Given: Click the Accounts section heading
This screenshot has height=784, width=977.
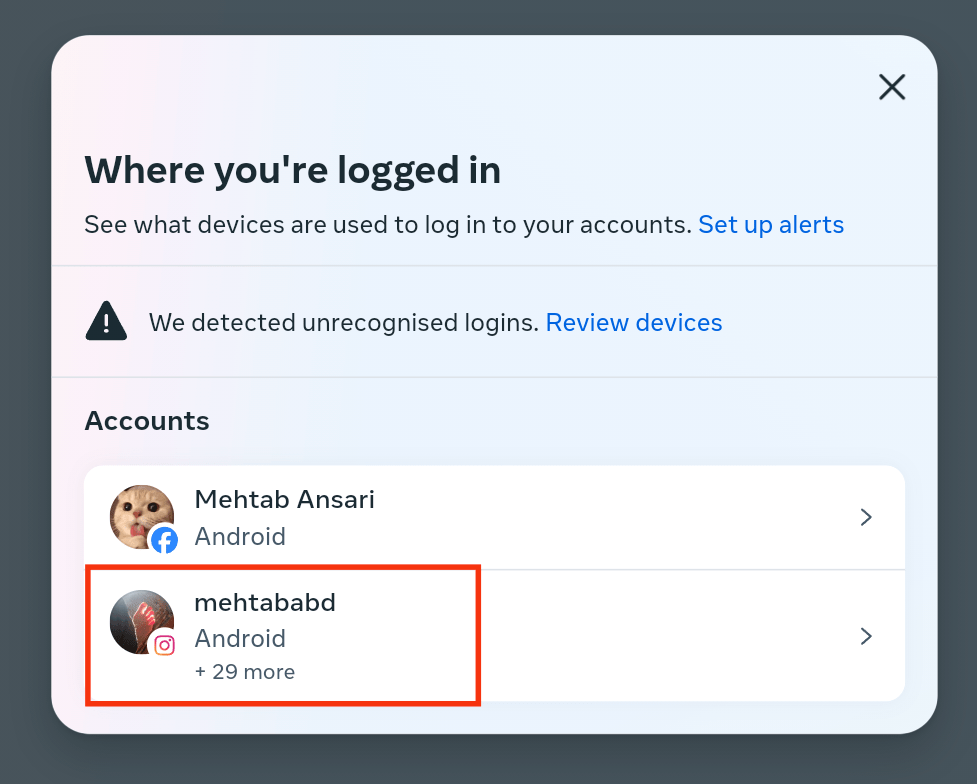Looking at the screenshot, I should (147, 421).
